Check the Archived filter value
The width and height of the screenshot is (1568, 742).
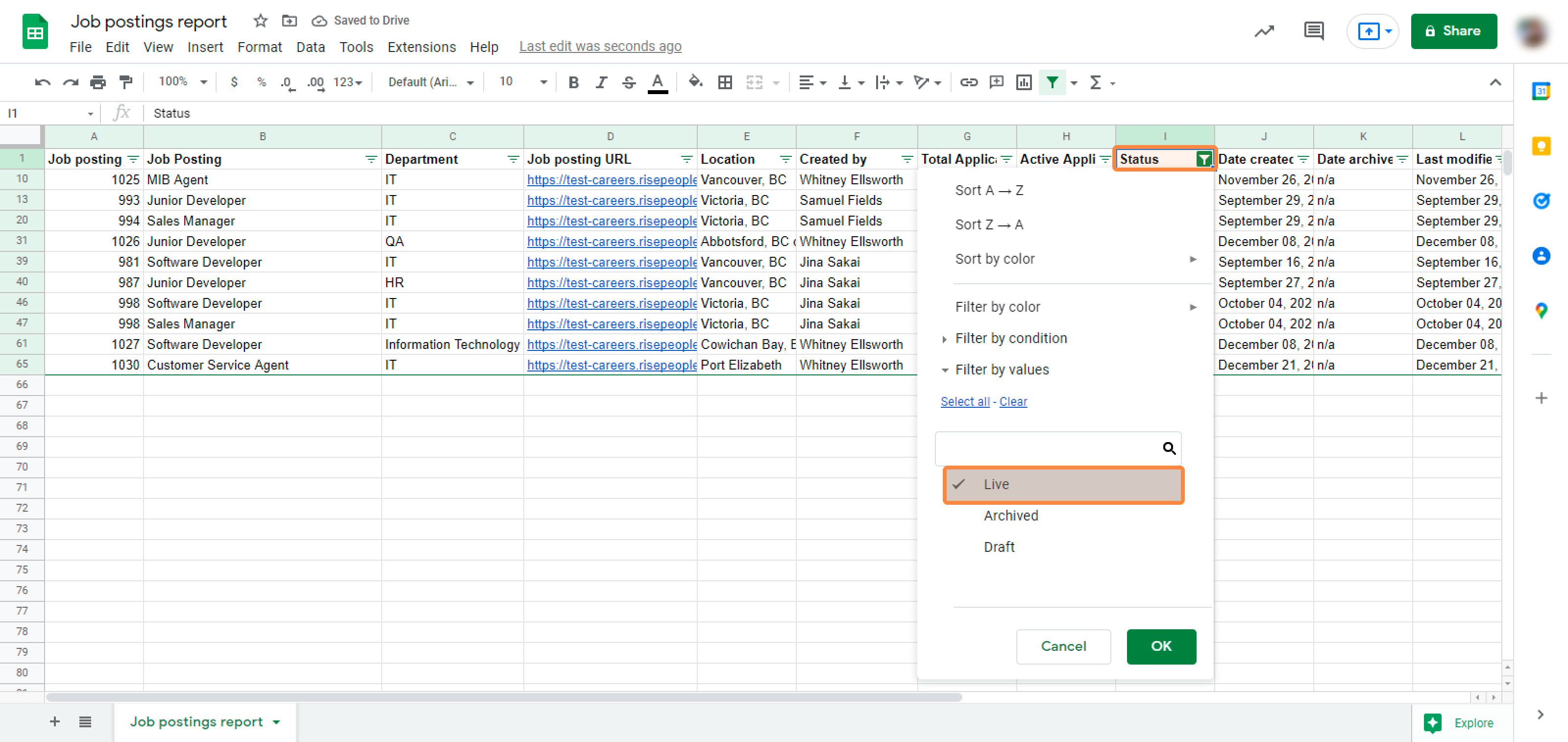[x=1010, y=516]
